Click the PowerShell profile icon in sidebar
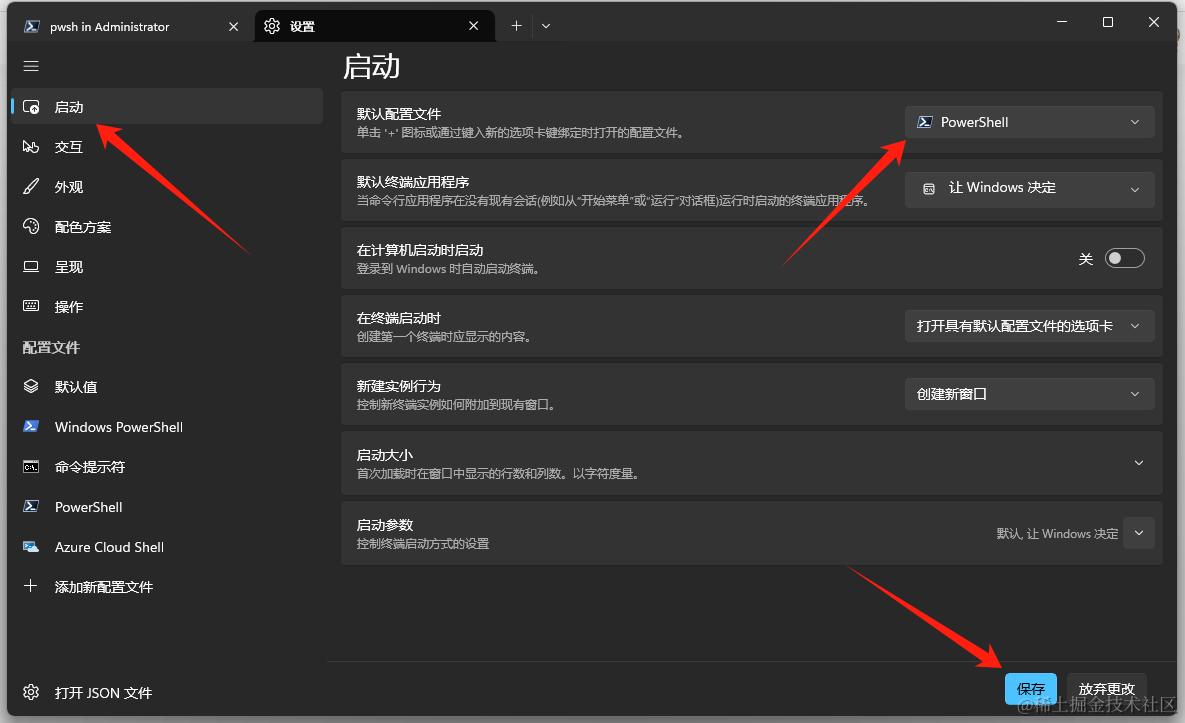 (x=31, y=507)
